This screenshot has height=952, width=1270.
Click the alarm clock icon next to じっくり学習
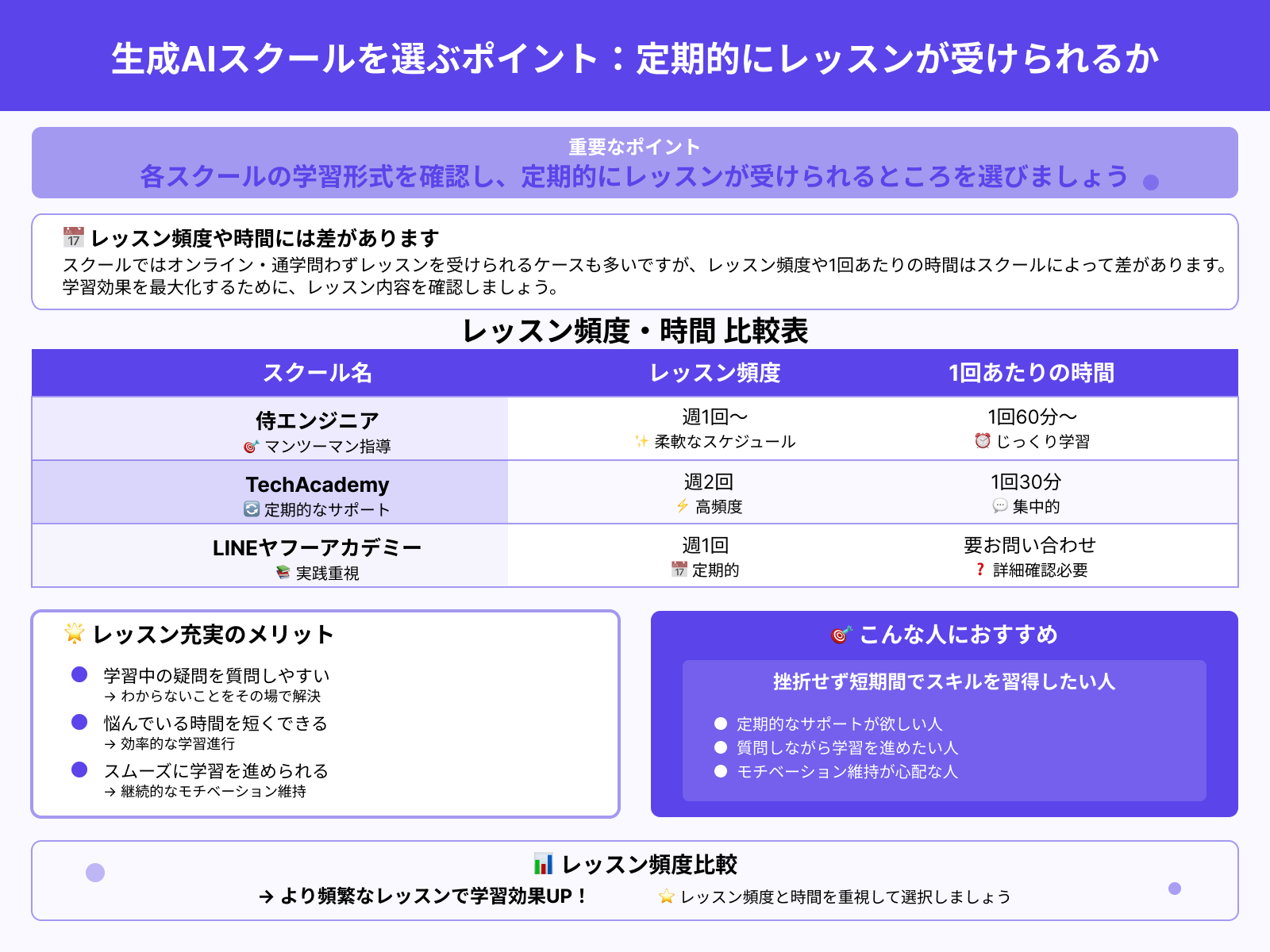point(983,440)
